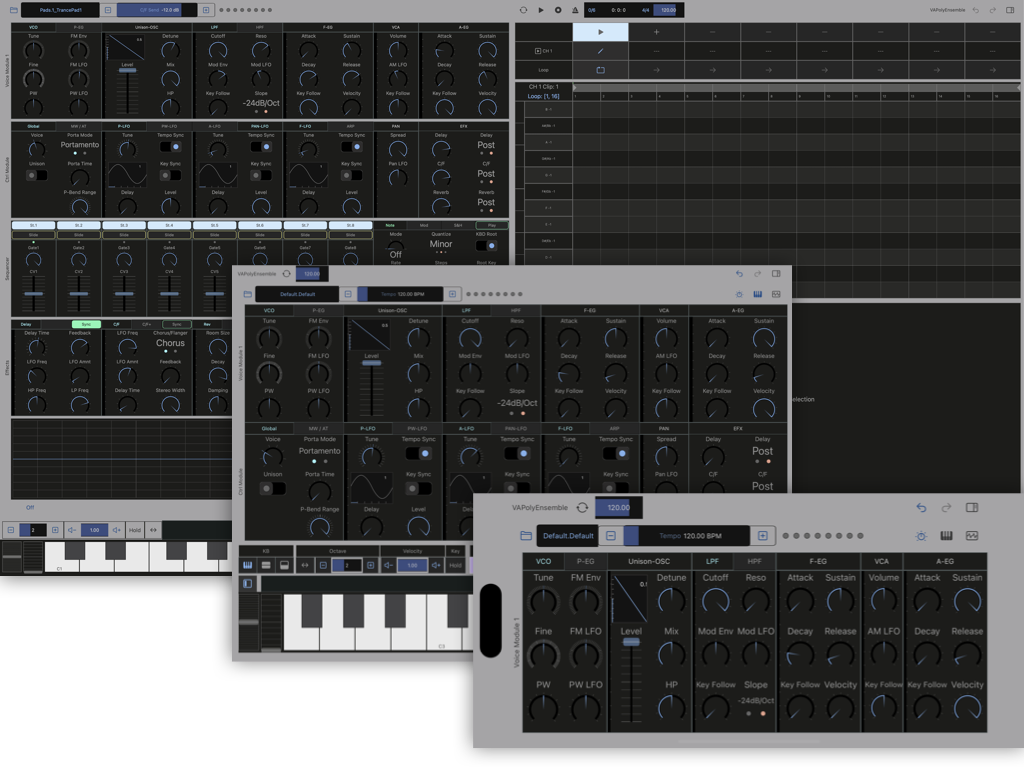Switch to HPF tab in frontmost window
This screenshot has width=1024, height=768.
tap(754, 561)
